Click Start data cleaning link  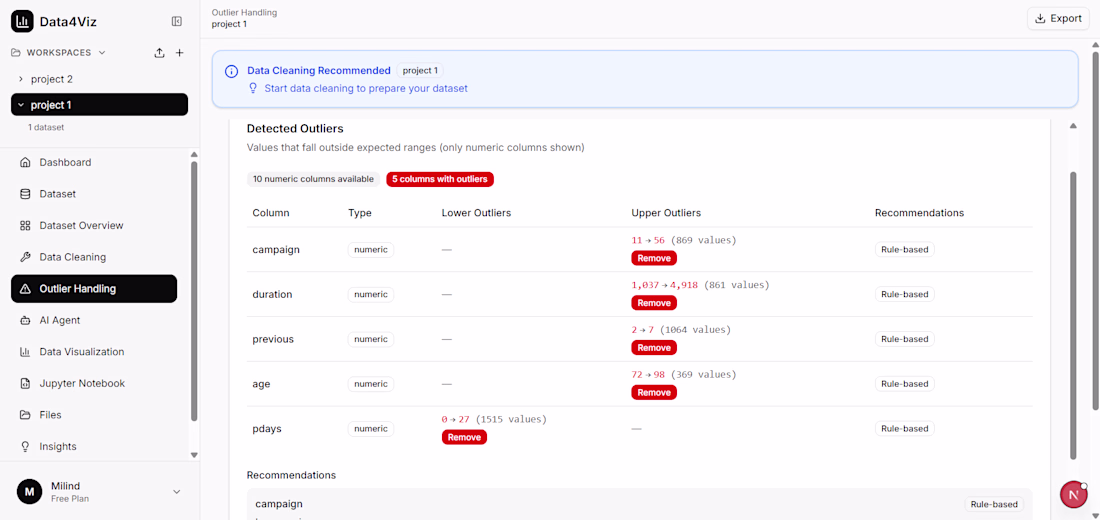point(365,88)
